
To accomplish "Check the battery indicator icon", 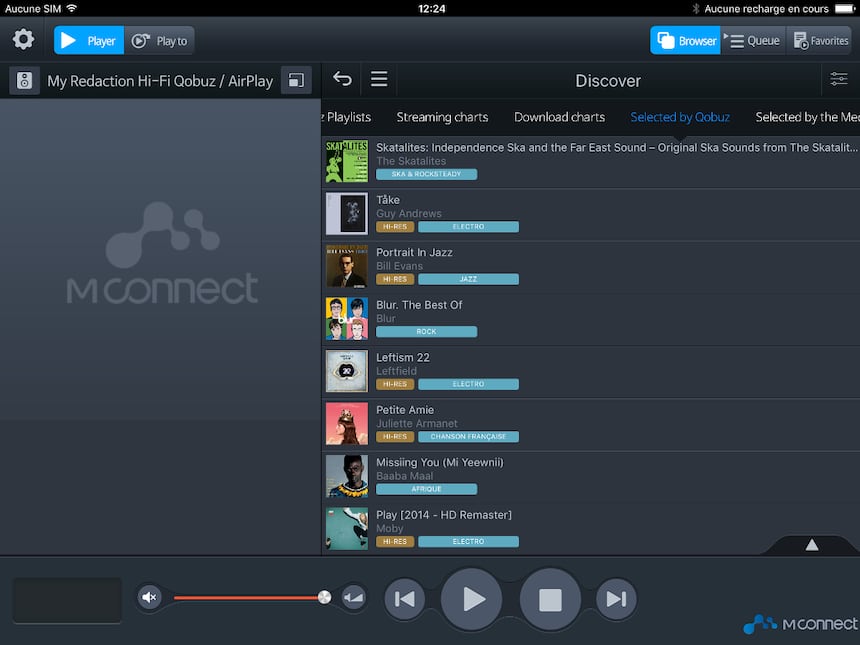I will pyautogui.click(x=845, y=8).
